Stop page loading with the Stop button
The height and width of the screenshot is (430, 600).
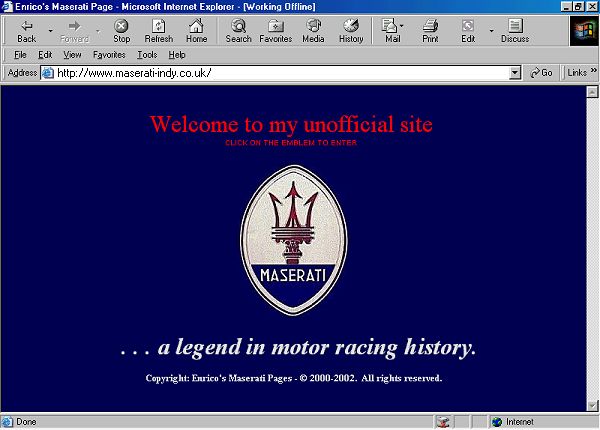click(x=121, y=31)
